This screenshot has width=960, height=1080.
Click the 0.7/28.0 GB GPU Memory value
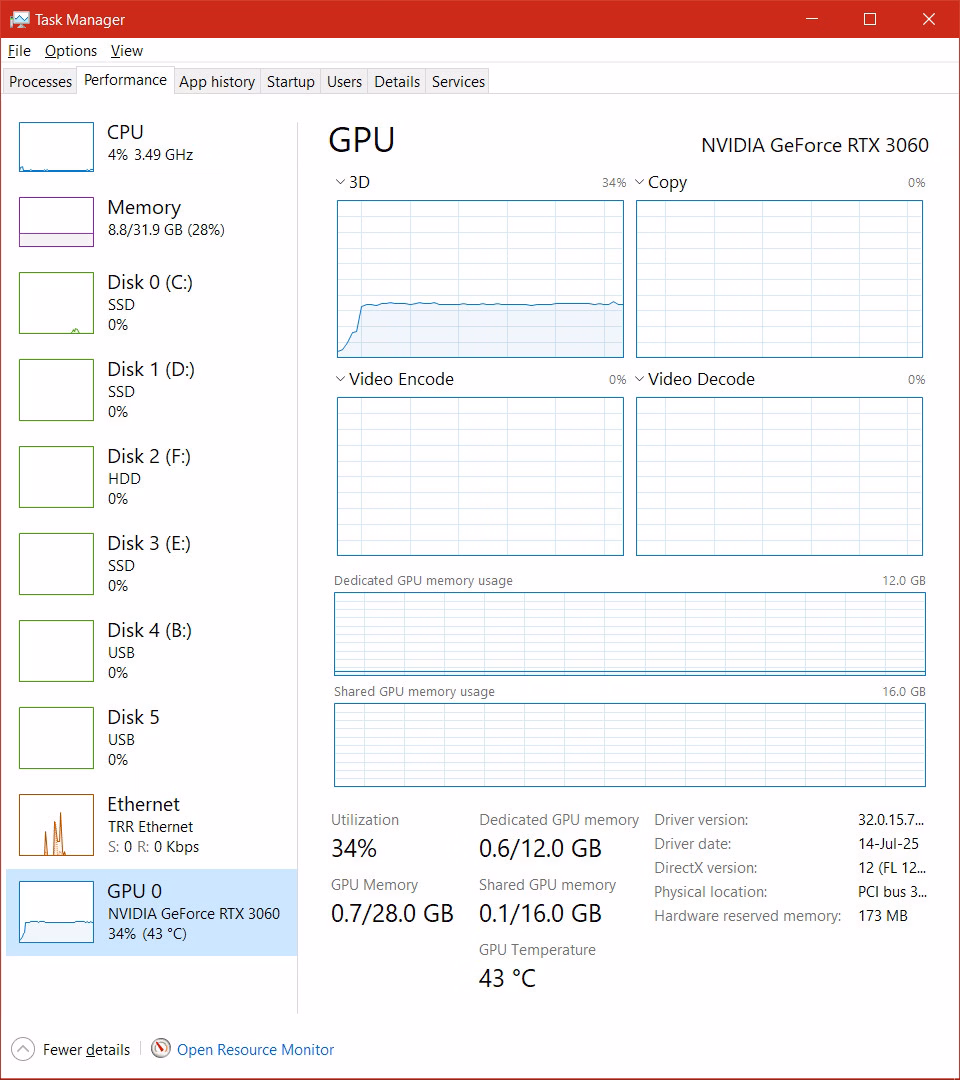pos(392,913)
